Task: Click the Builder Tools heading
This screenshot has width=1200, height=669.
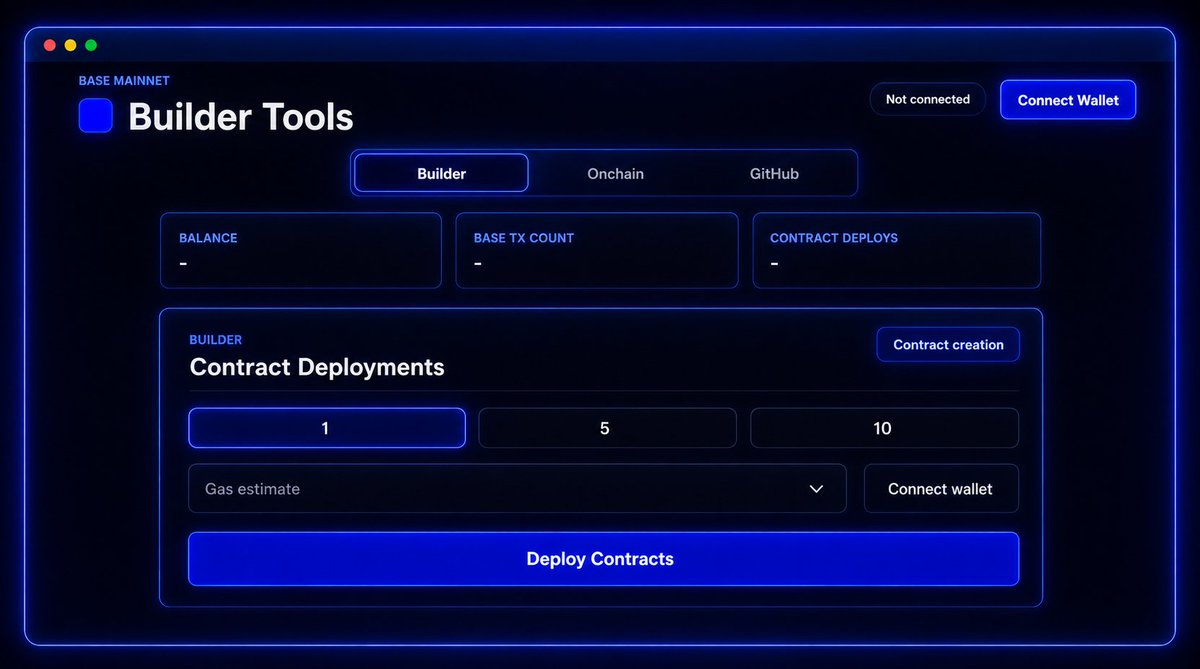Action: pos(241,117)
